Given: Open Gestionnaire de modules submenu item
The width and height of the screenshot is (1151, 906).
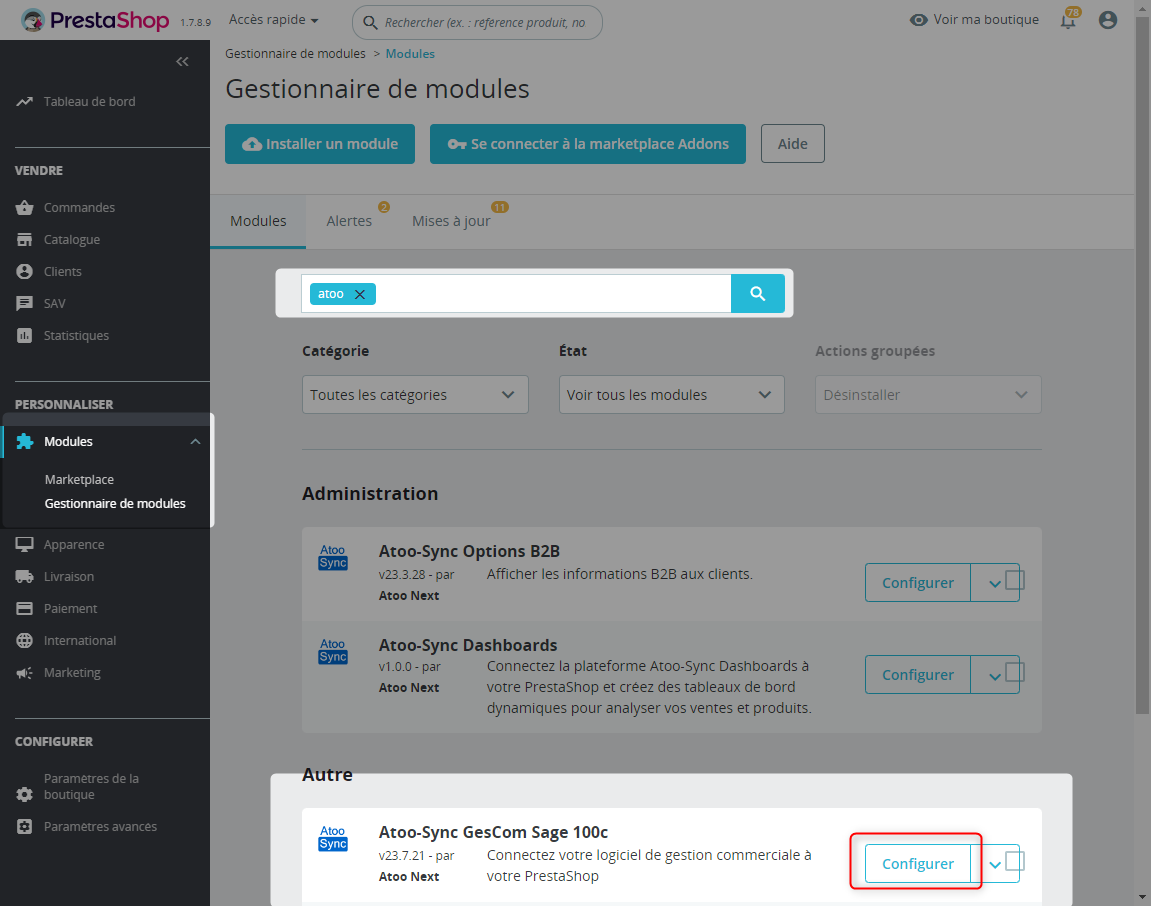Looking at the screenshot, I should pyautogui.click(x=115, y=504).
